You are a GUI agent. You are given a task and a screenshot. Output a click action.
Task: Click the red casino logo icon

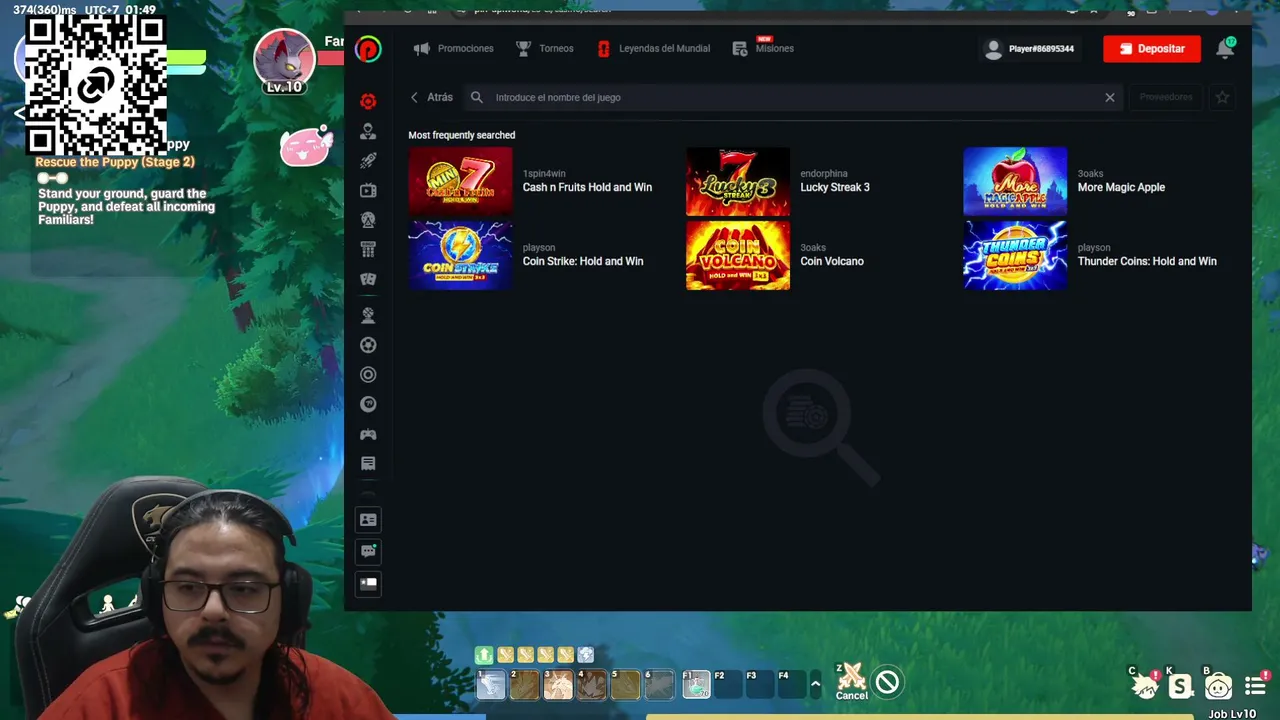368,48
